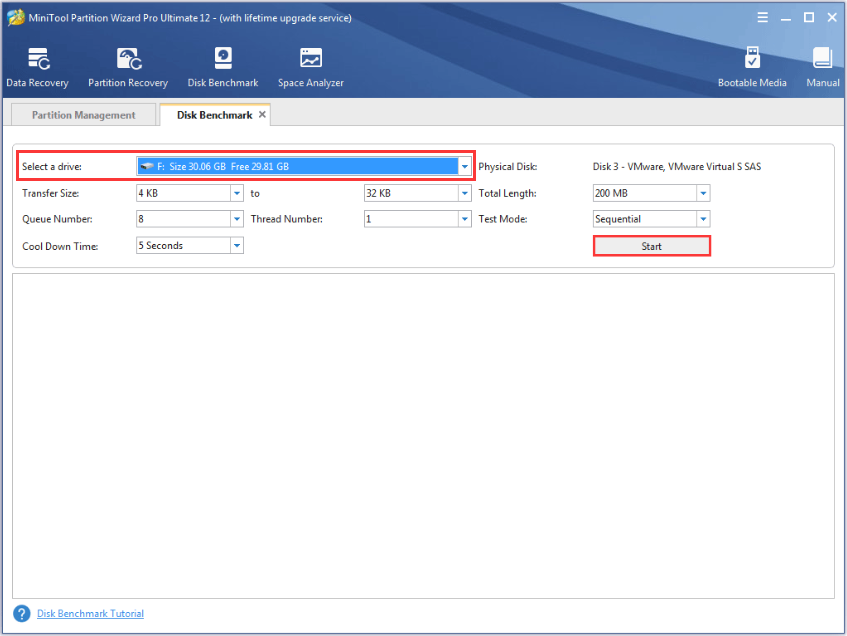
Task: Open Disk Benchmark from the toolbar
Action: [223, 68]
